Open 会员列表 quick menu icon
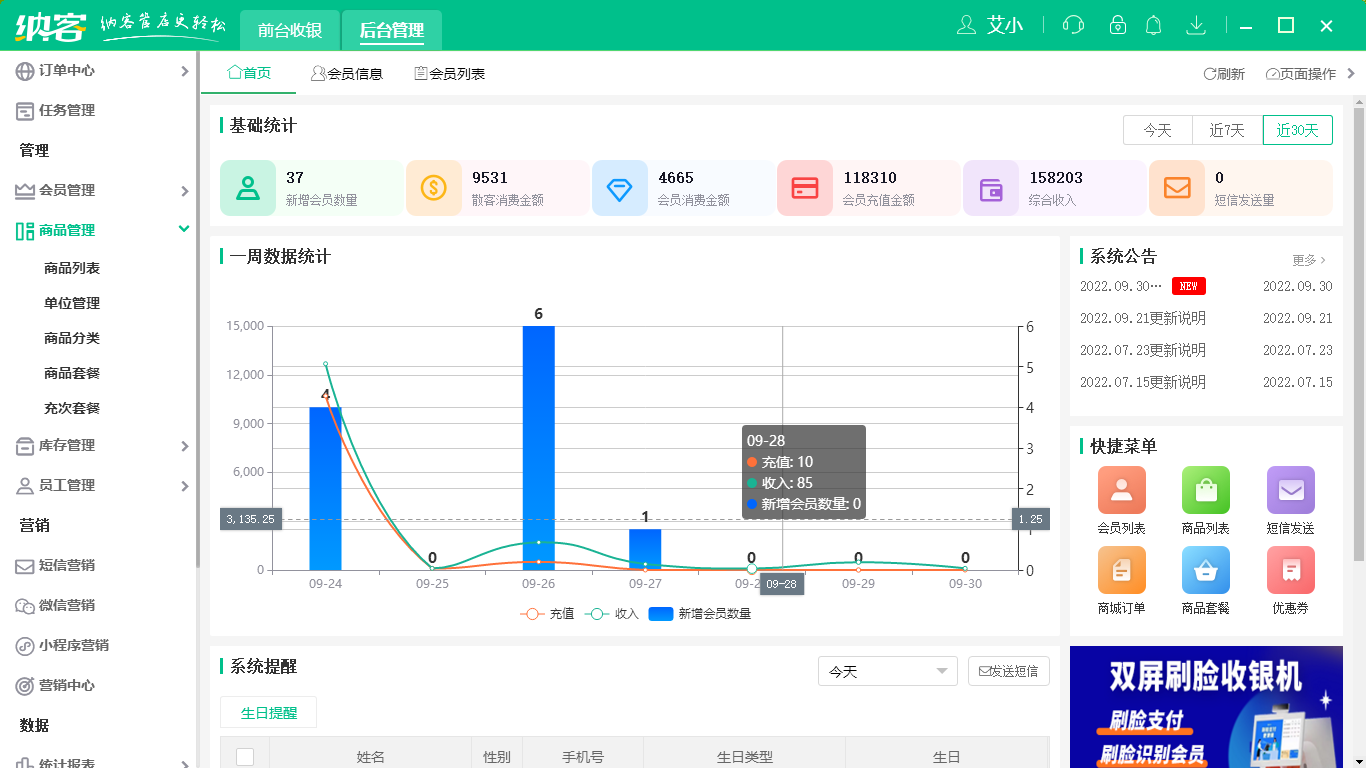This screenshot has width=1366, height=768. point(1121,490)
